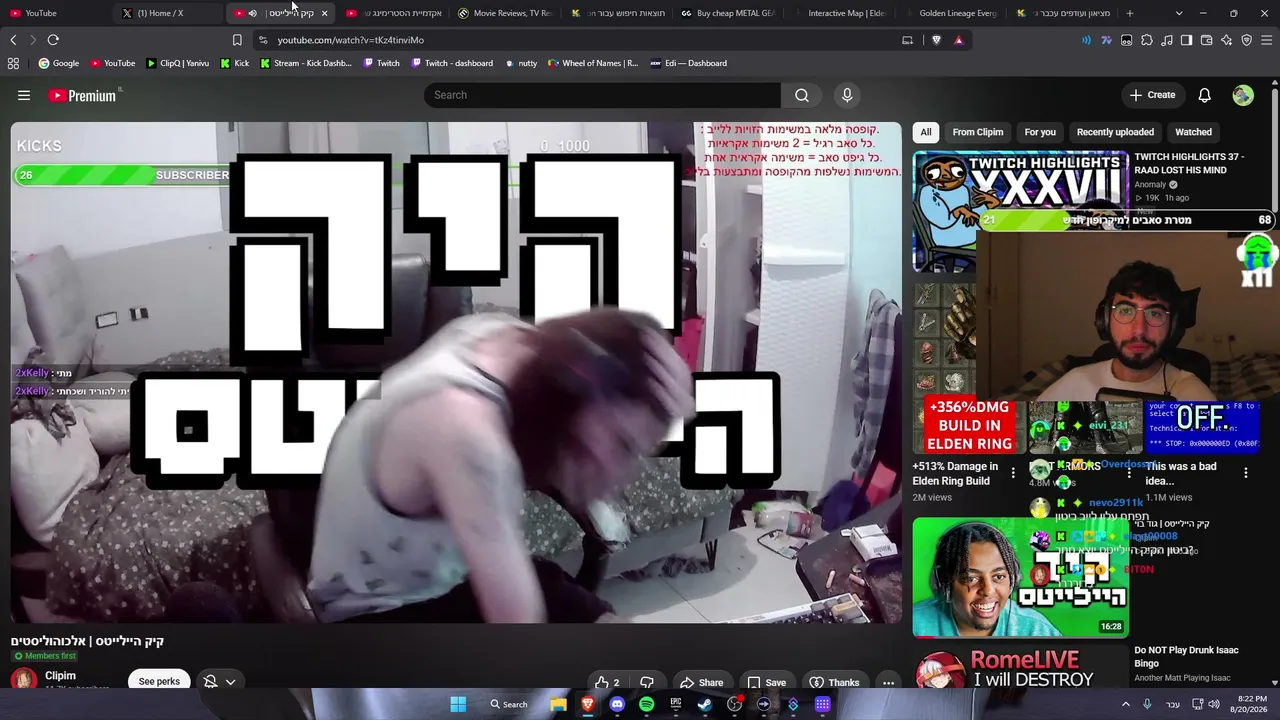The width and height of the screenshot is (1280, 720).
Task: Click the 'See perks' button
Action: click(159, 681)
